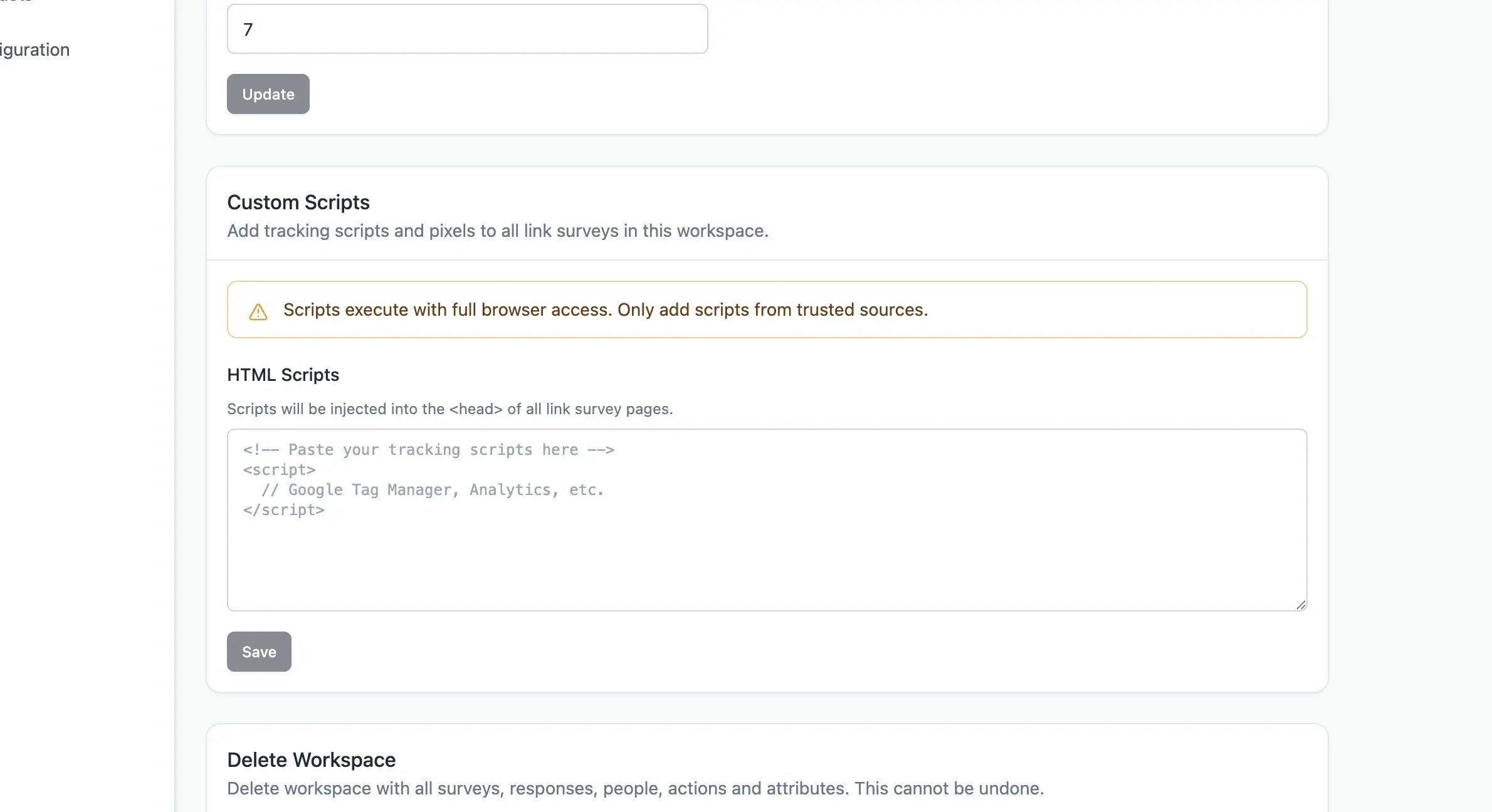The width and height of the screenshot is (1492, 812).
Task: Select the Delete Workspace heading
Action: pos(312,759)
